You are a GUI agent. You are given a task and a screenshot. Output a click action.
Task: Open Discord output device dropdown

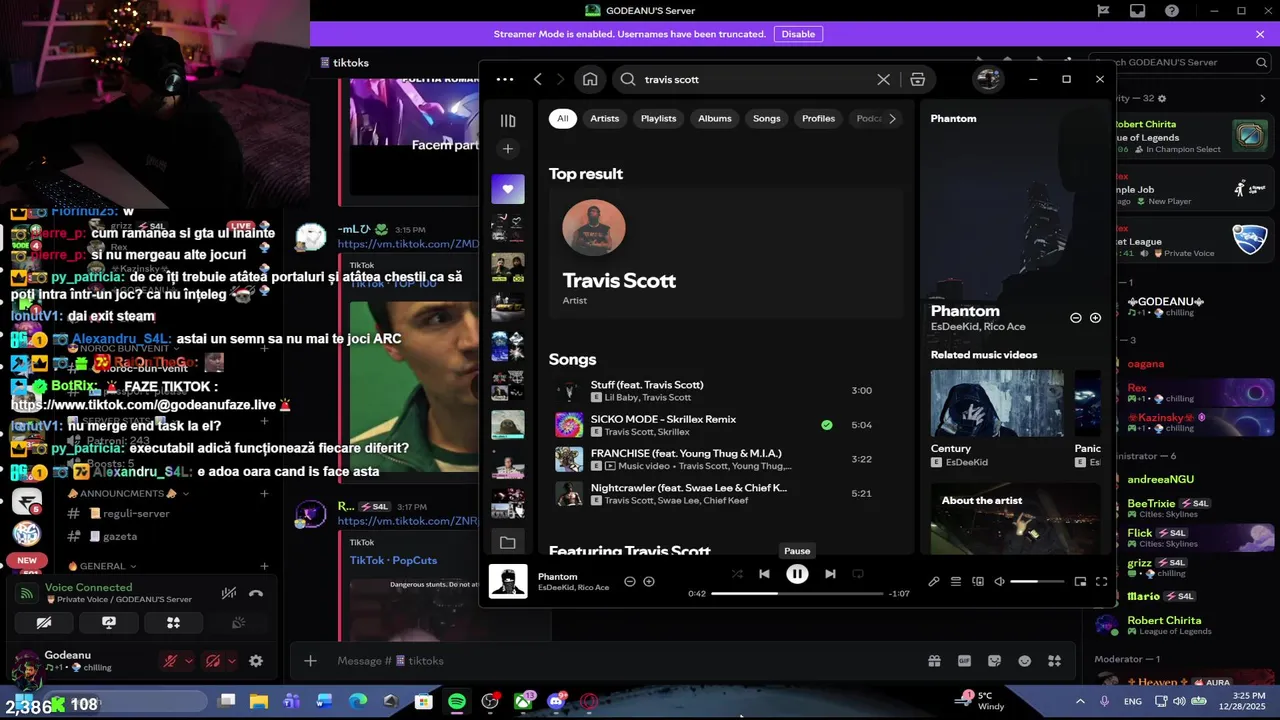(231, 661)
